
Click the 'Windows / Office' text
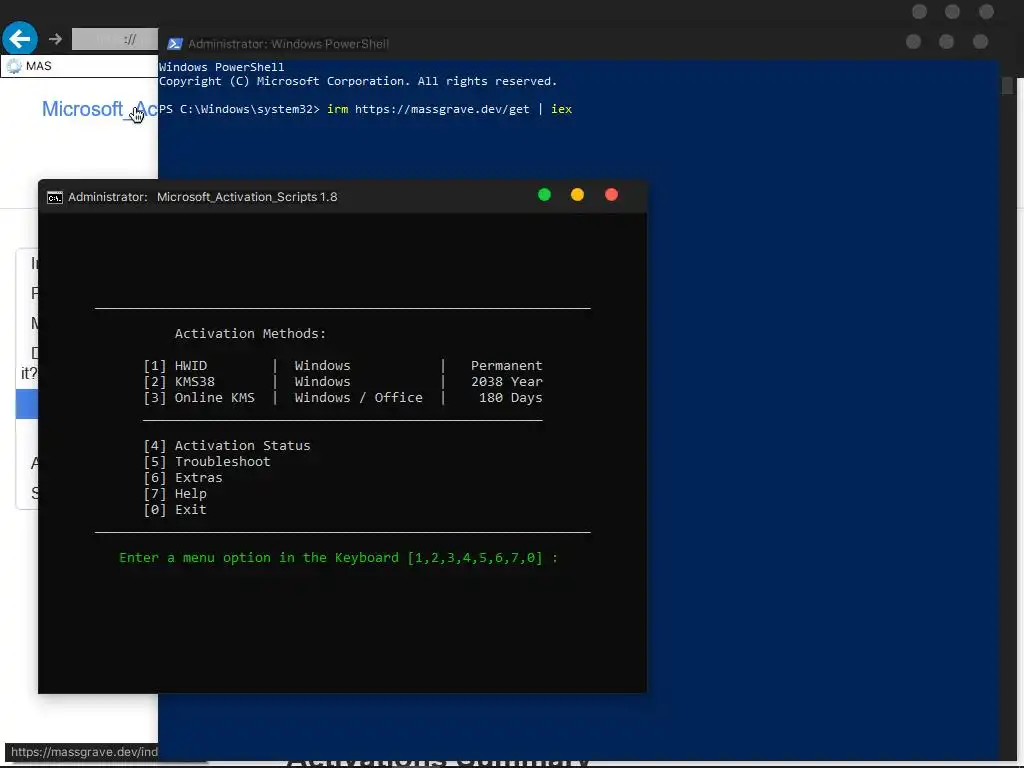pyautogui.click(x=359, y=398)
